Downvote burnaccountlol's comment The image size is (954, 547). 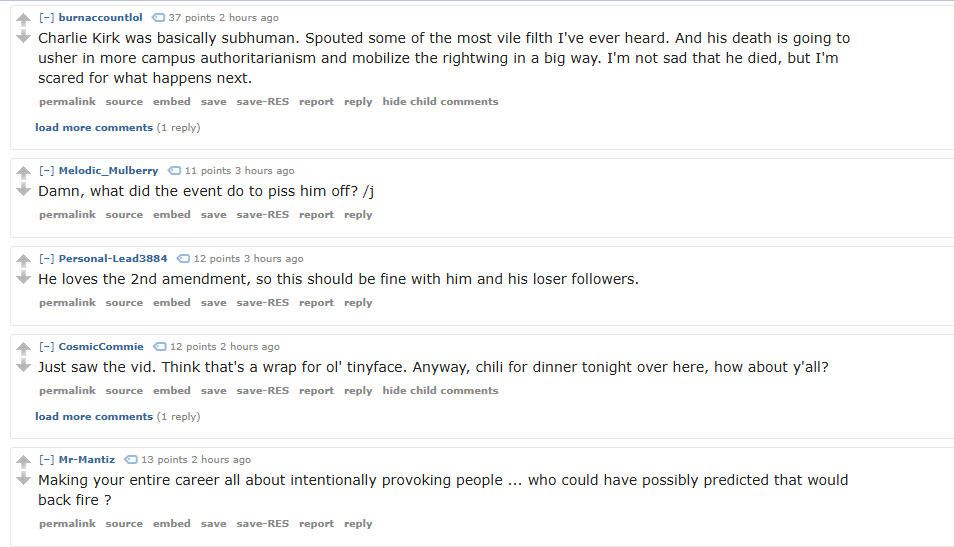tap(24, 37)
